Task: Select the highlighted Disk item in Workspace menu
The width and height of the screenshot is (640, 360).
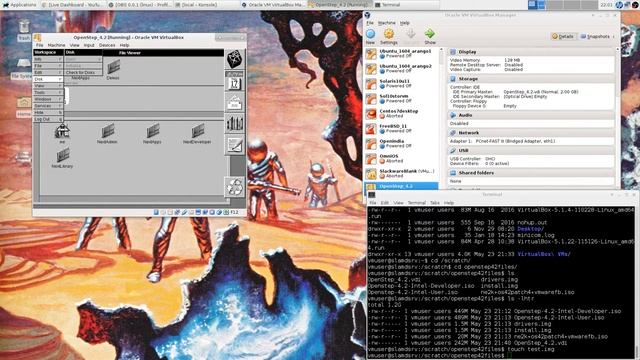Action: point(48,79)
